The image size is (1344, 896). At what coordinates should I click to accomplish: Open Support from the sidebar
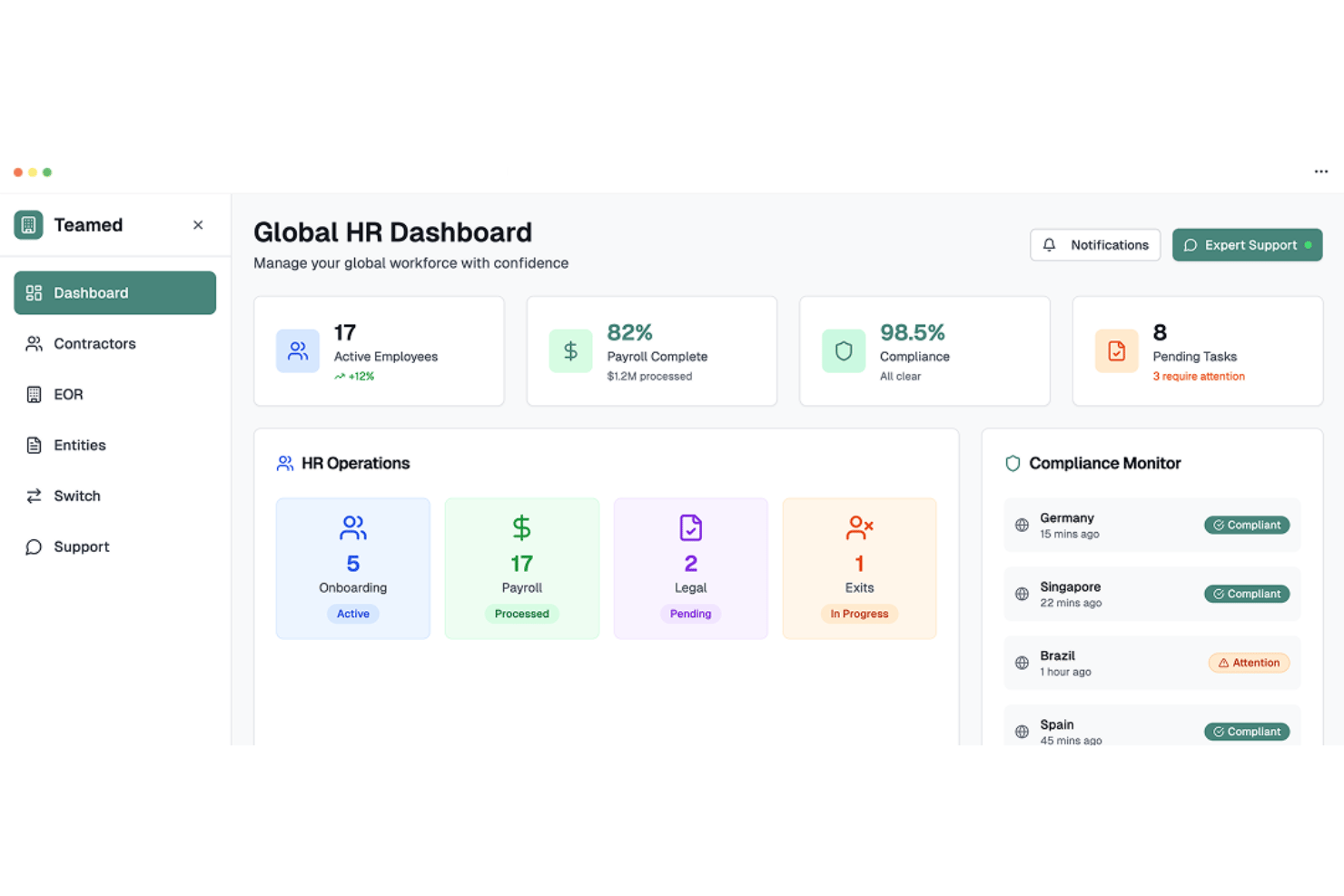coord(114,546)
